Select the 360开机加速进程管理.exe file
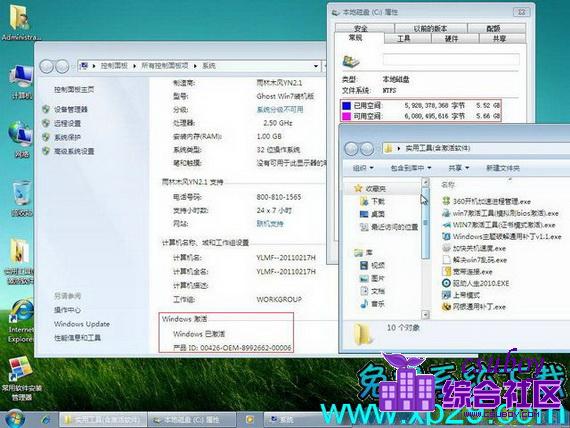570x428 pixels. [486, 201]
